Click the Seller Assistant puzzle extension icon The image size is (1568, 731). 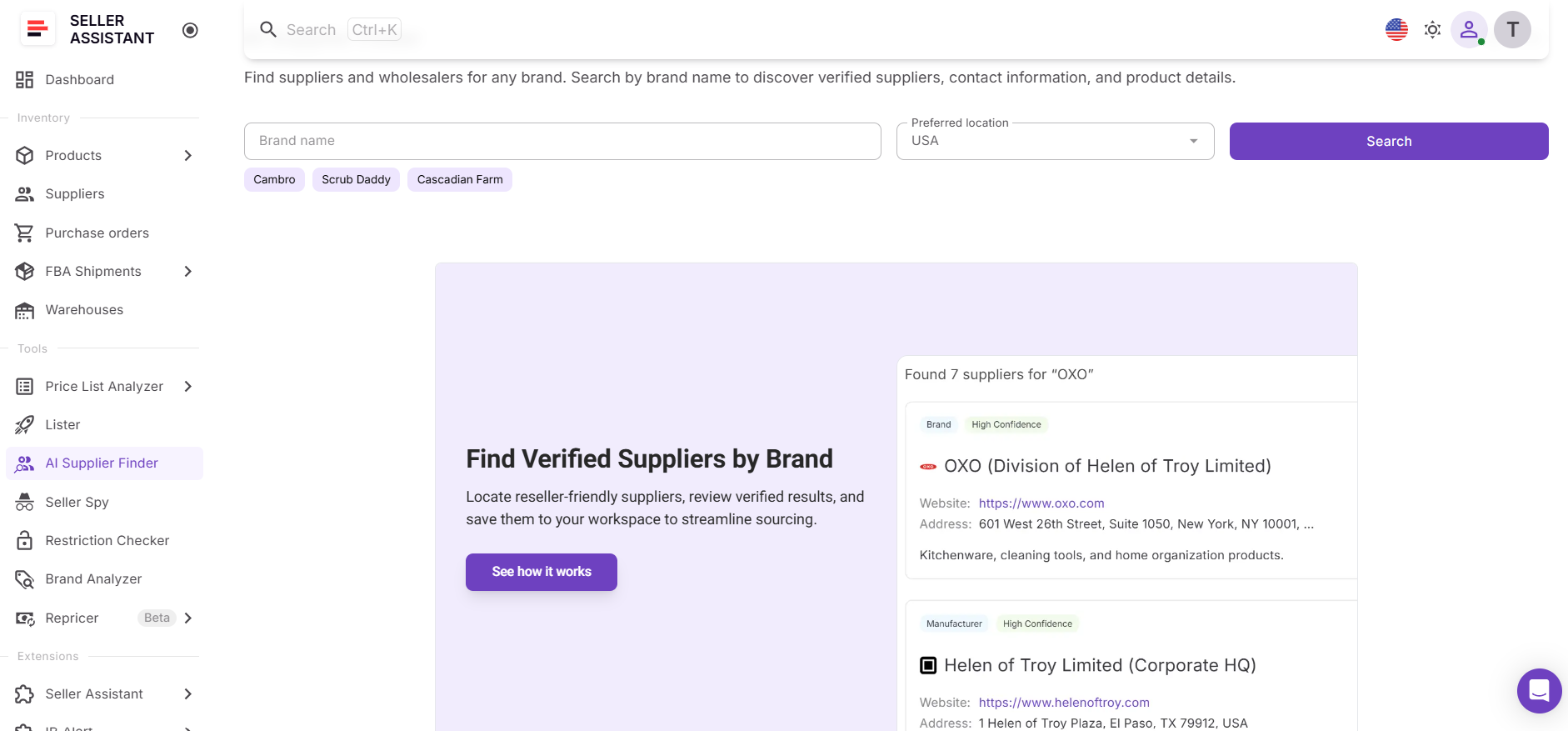[25, 693]
